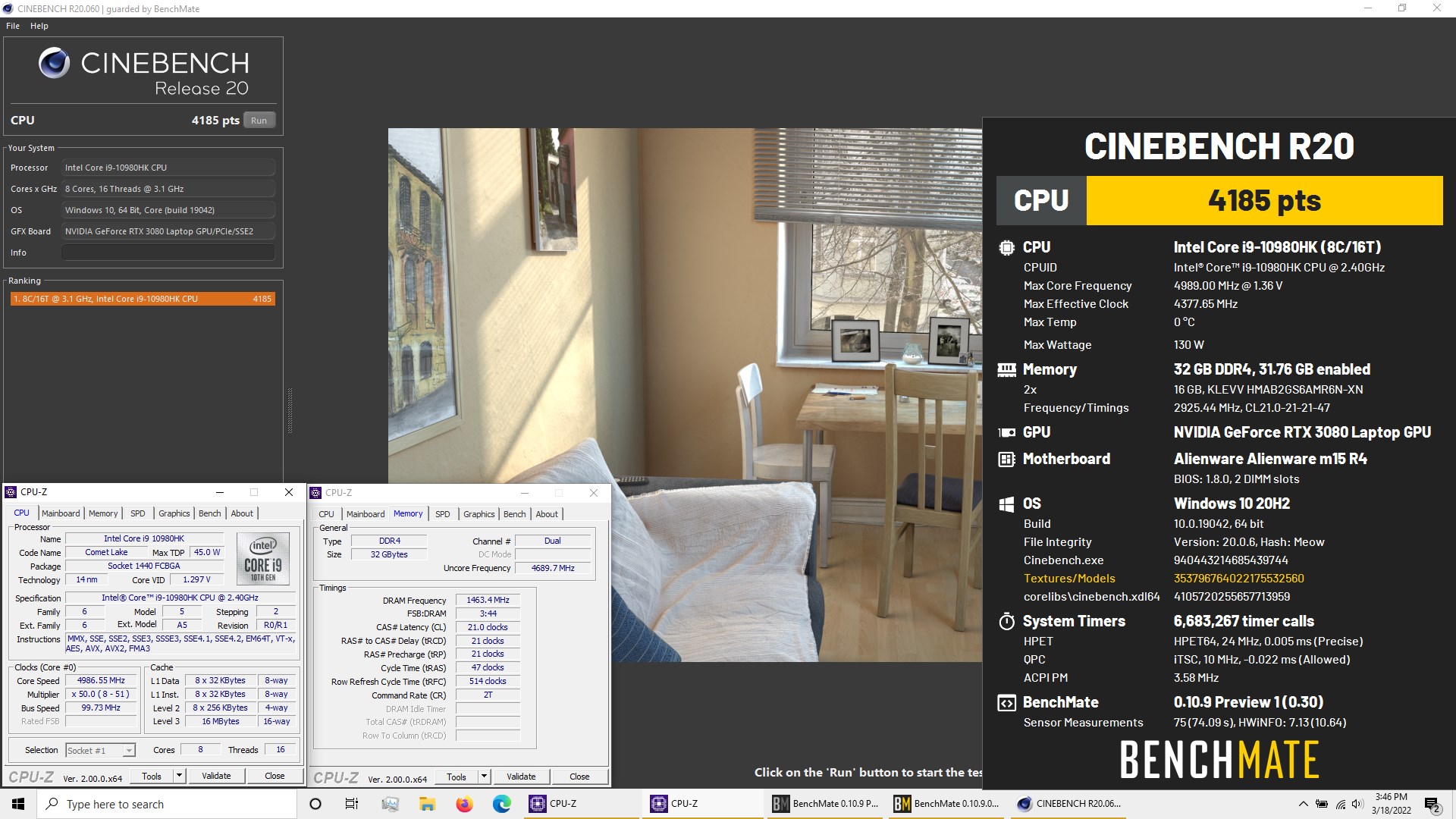1456x819 pixels.
Task: Click the rendered room scene image
Action: click(x=685, y=394)
